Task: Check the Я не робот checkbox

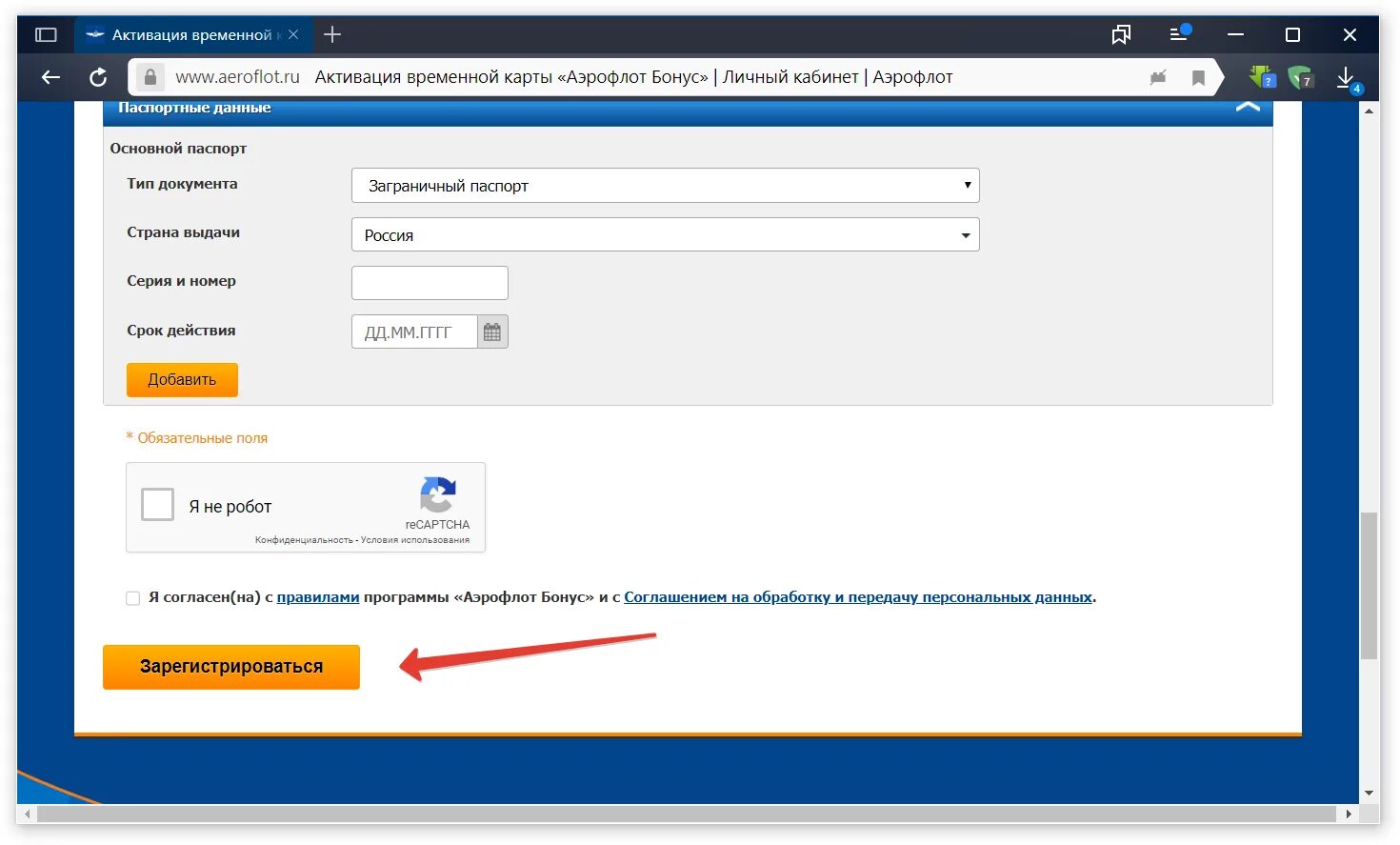Action: click(x=157, y=504)
